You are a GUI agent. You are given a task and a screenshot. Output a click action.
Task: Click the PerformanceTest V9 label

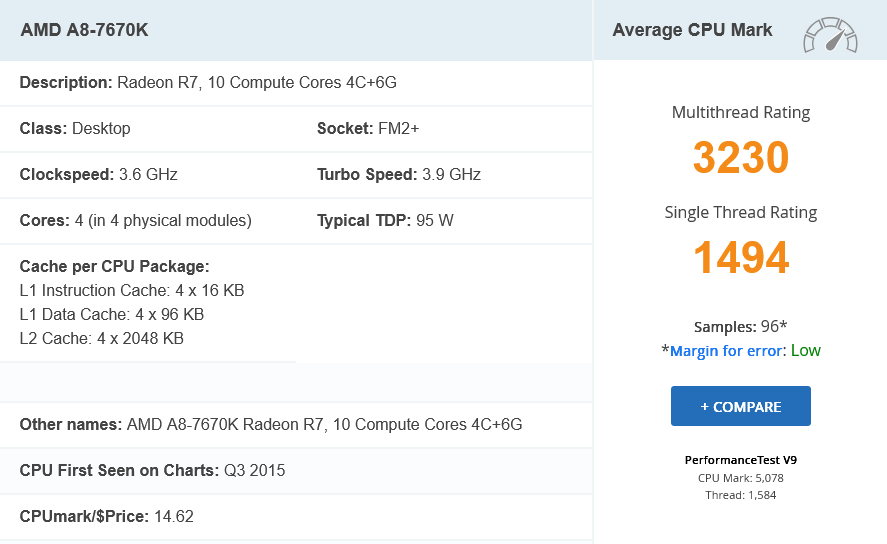coord(740,461)
